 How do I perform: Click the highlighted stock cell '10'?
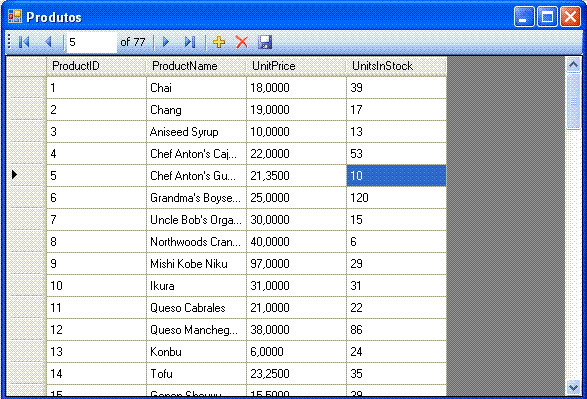pyautogui.click(x=396, y=176)
